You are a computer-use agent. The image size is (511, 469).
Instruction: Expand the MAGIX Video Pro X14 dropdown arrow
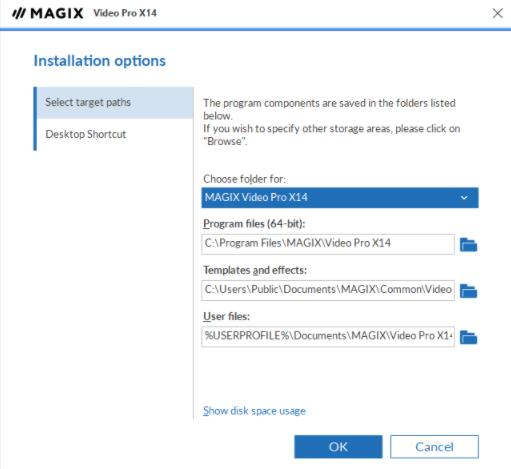[x=464, y=198]
